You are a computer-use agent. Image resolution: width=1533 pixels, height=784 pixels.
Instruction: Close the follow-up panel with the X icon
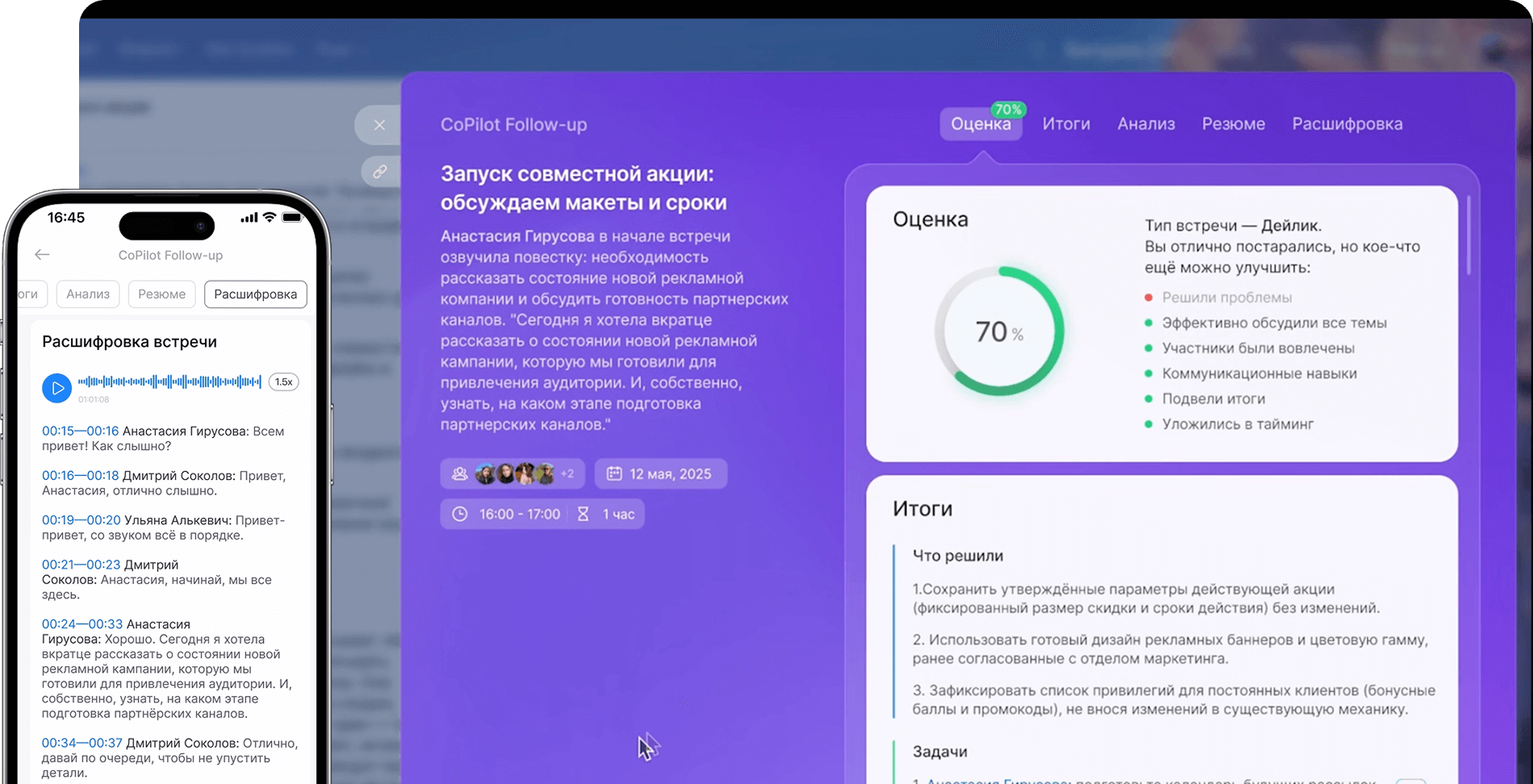(379, 125)
